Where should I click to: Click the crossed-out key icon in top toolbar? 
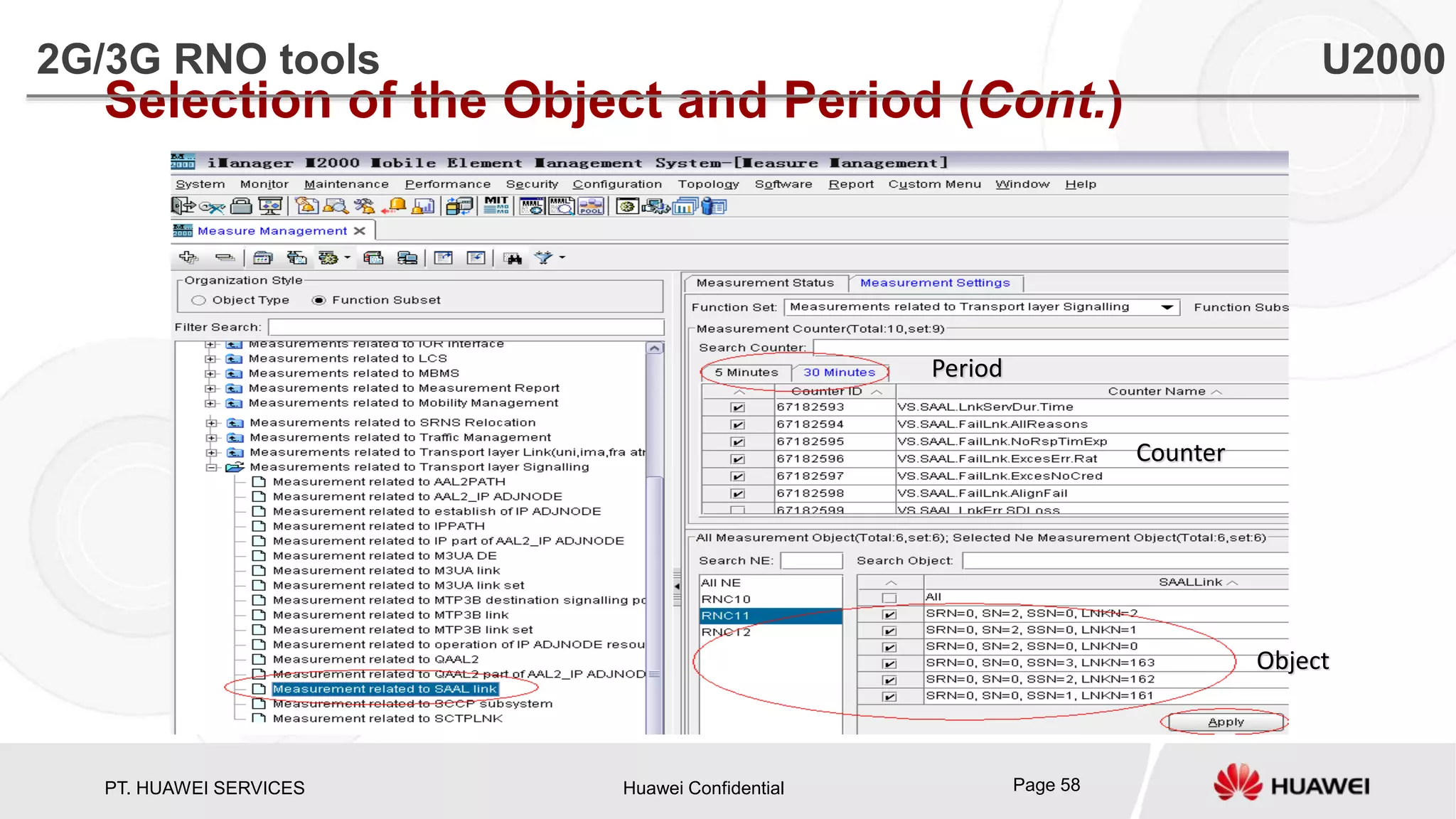coord(212,207)
